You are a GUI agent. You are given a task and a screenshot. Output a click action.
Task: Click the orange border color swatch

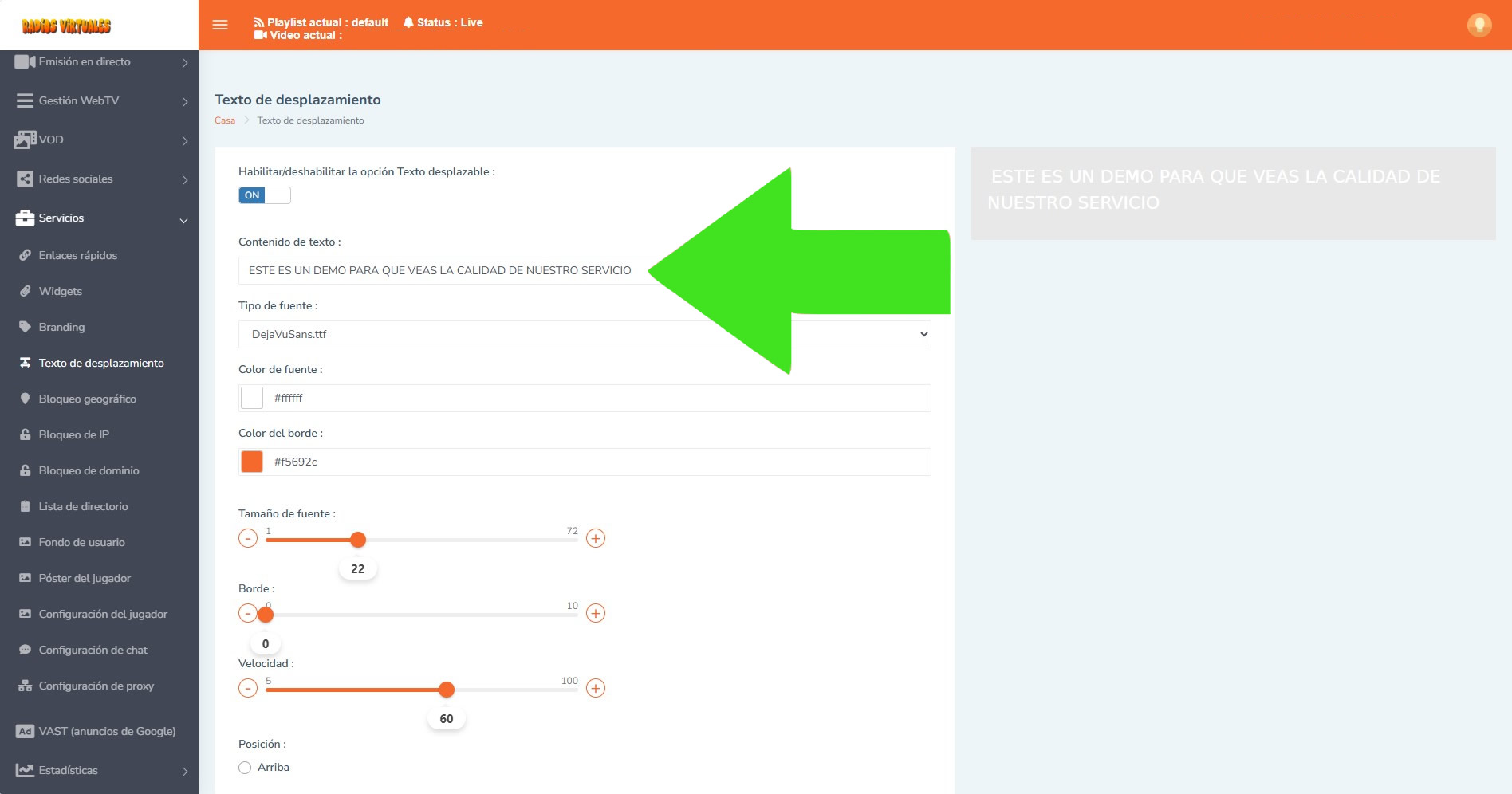click(252, 462)
